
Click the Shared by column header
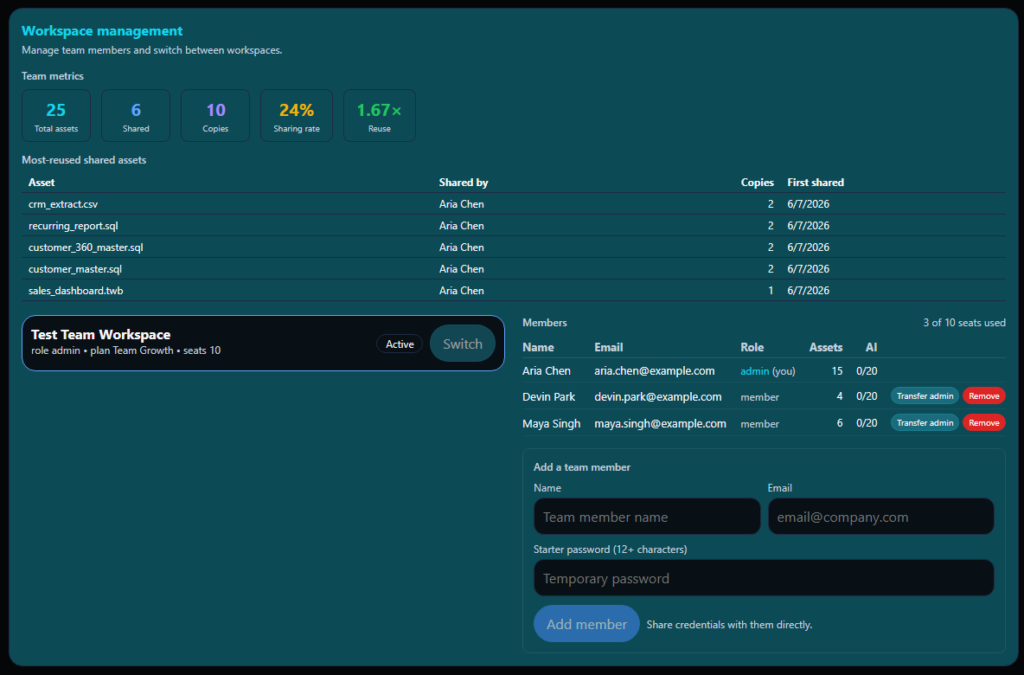pyautogui.click(x=464, y=182)
